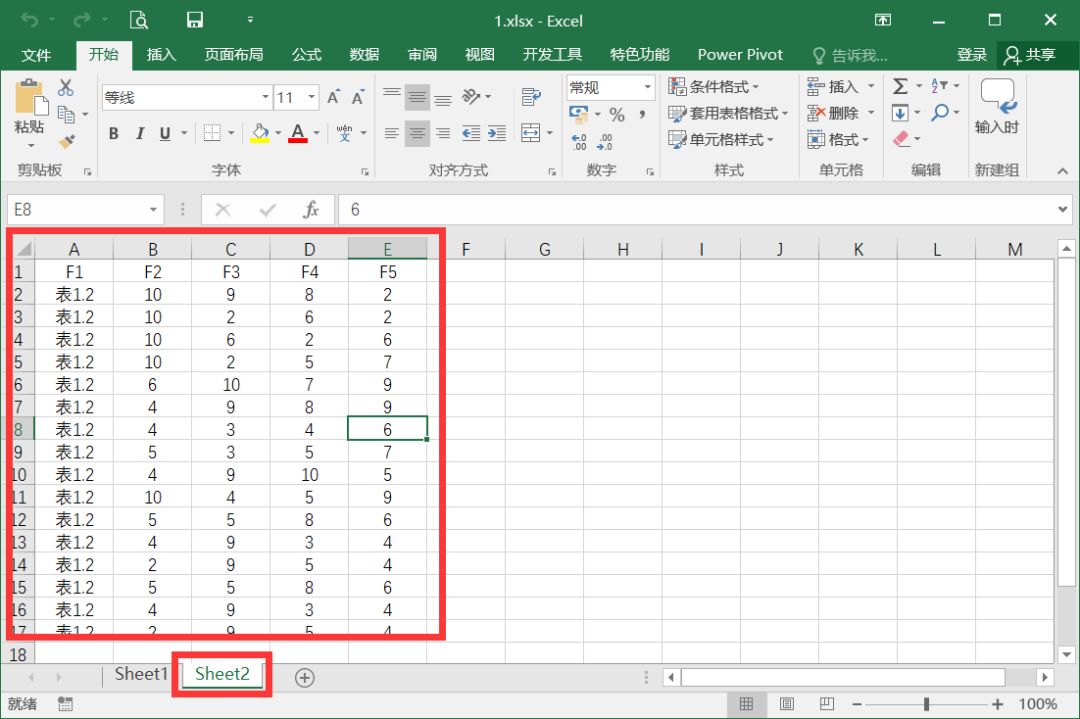Screen dimensions: 1080x719
Task: Click the 格式 cell format button
Action: coord(838,140)
